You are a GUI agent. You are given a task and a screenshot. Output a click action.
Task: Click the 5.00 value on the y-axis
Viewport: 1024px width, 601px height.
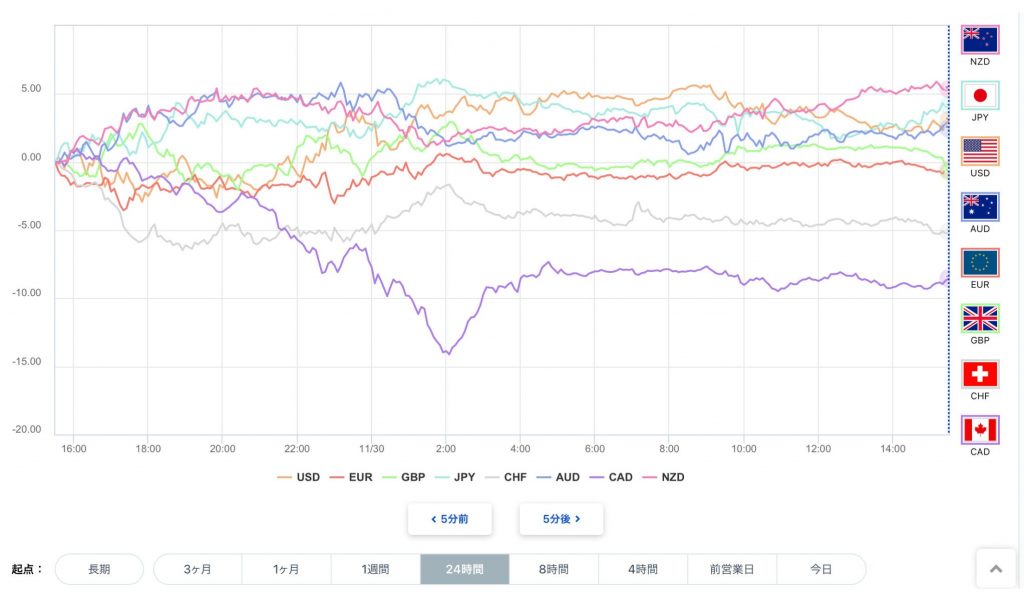(31, 88)
